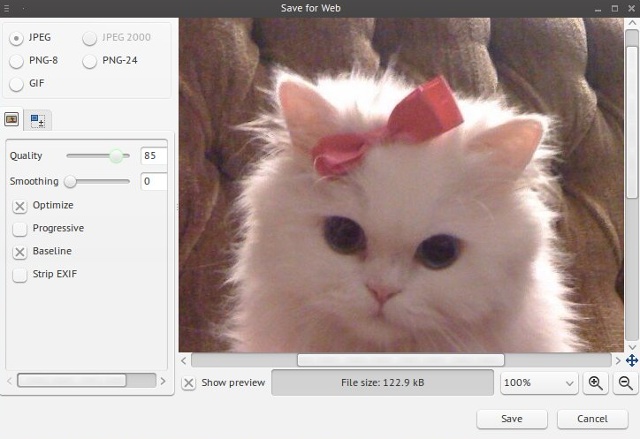This screenshot has height=439, width=640.
Task: Click the Quality slider handle
Action: coord(117,156)
